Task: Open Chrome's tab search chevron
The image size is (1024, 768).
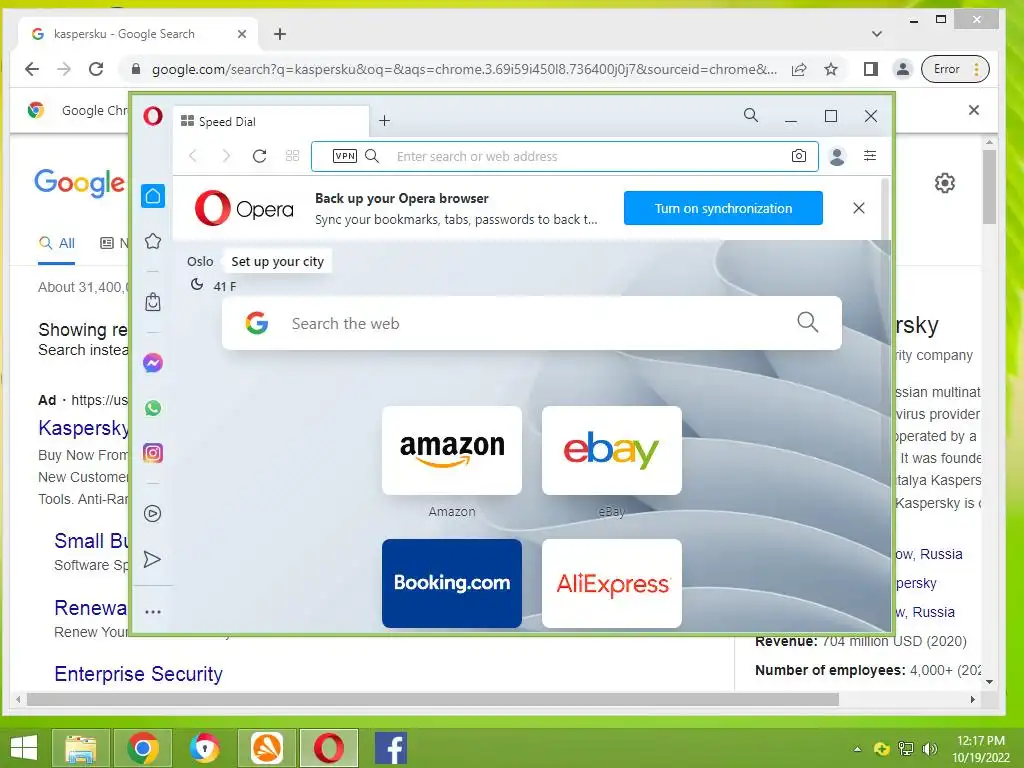Action: 877,34
